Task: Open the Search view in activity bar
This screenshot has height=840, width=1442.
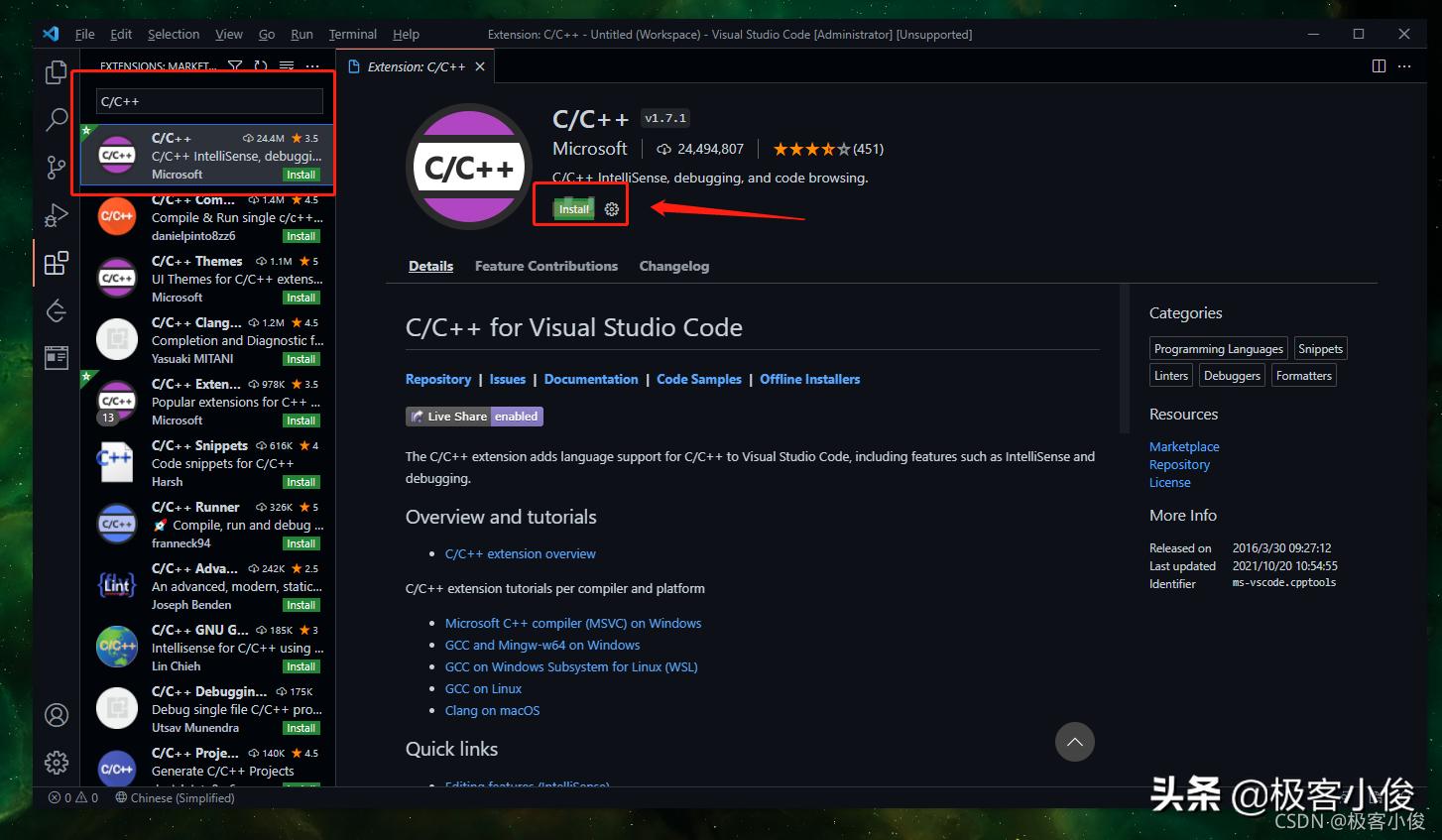Action: coord(57,120)
